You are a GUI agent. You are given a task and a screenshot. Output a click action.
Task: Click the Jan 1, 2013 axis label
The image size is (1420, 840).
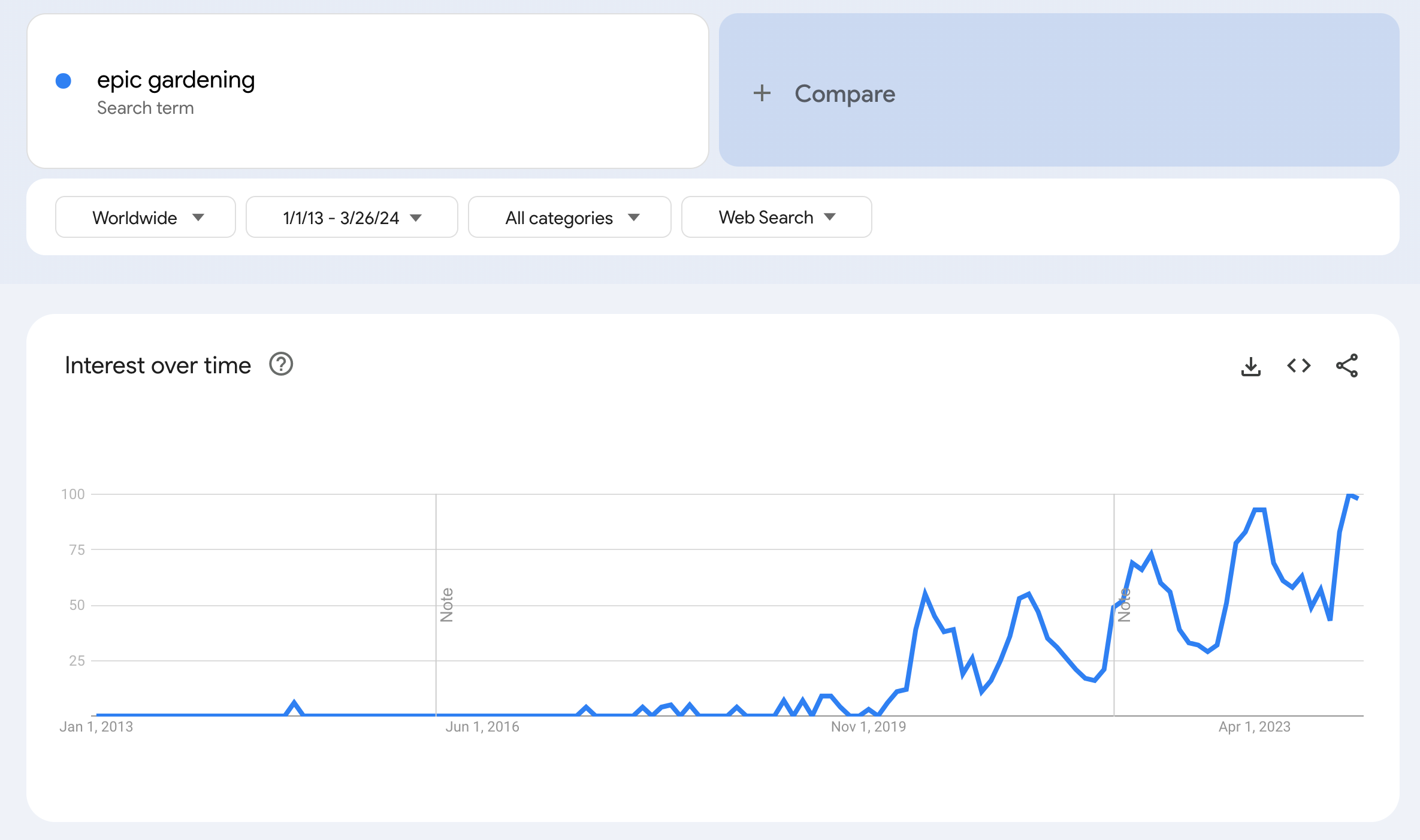tap(96, 727)
